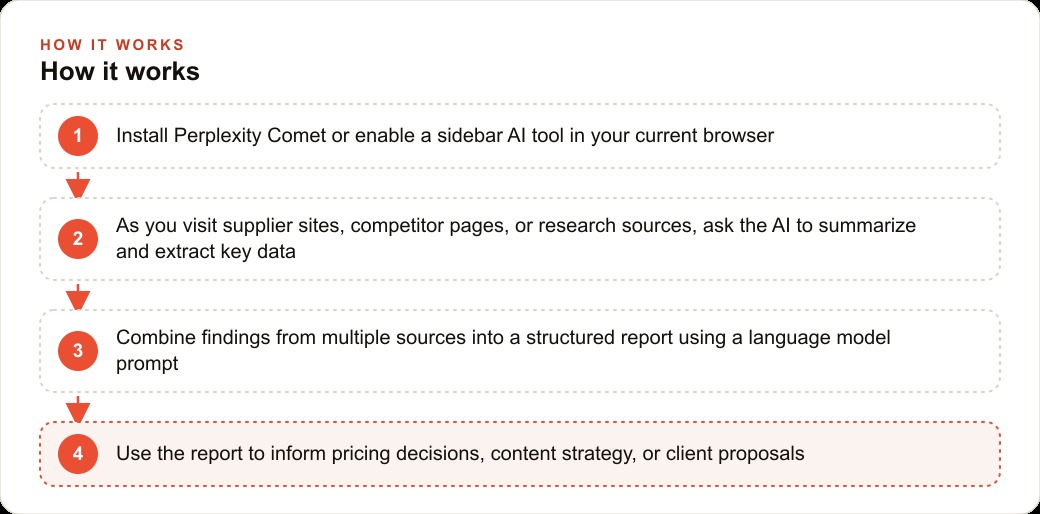Click the word 'prompt' in step three
This screenshot has height=514, width=1040.
147,364
